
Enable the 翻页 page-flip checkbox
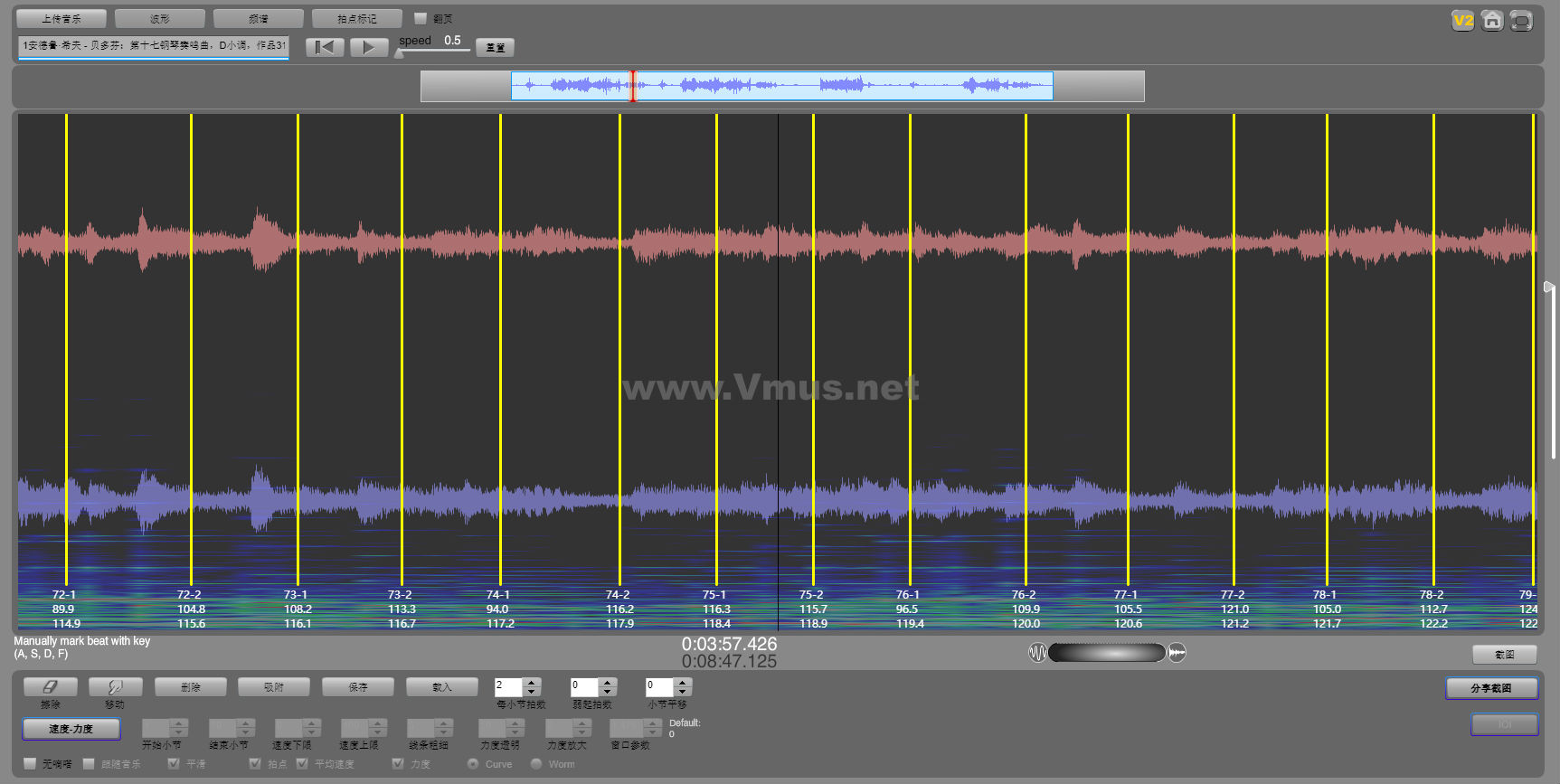click(x=420, y=18)
